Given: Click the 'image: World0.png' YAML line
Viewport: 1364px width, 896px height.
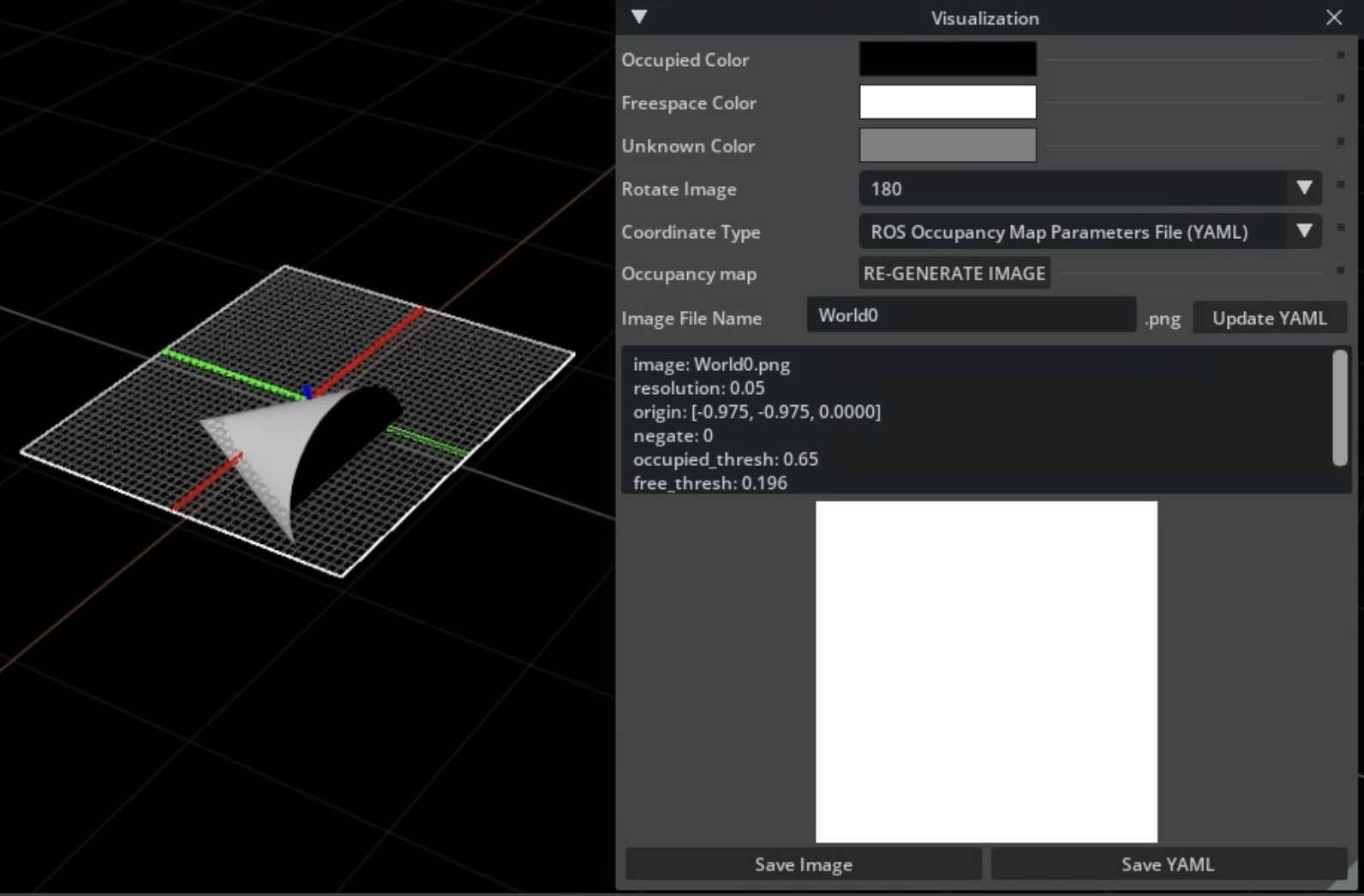Looking at the screenshot, I should pos(712,364).
